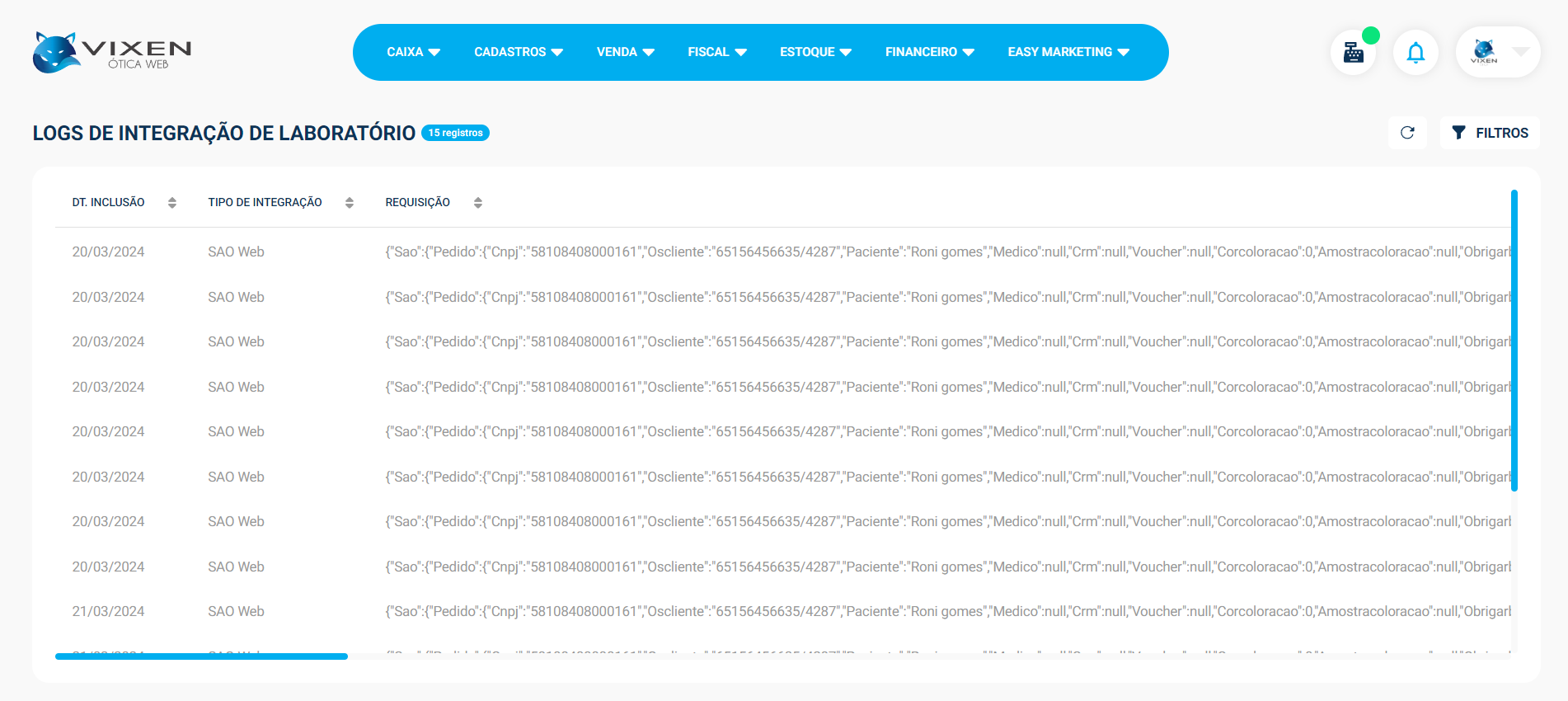Click the horizontal table scrollbar
This screenshot has width=1568, height=701.
[201, 656]
